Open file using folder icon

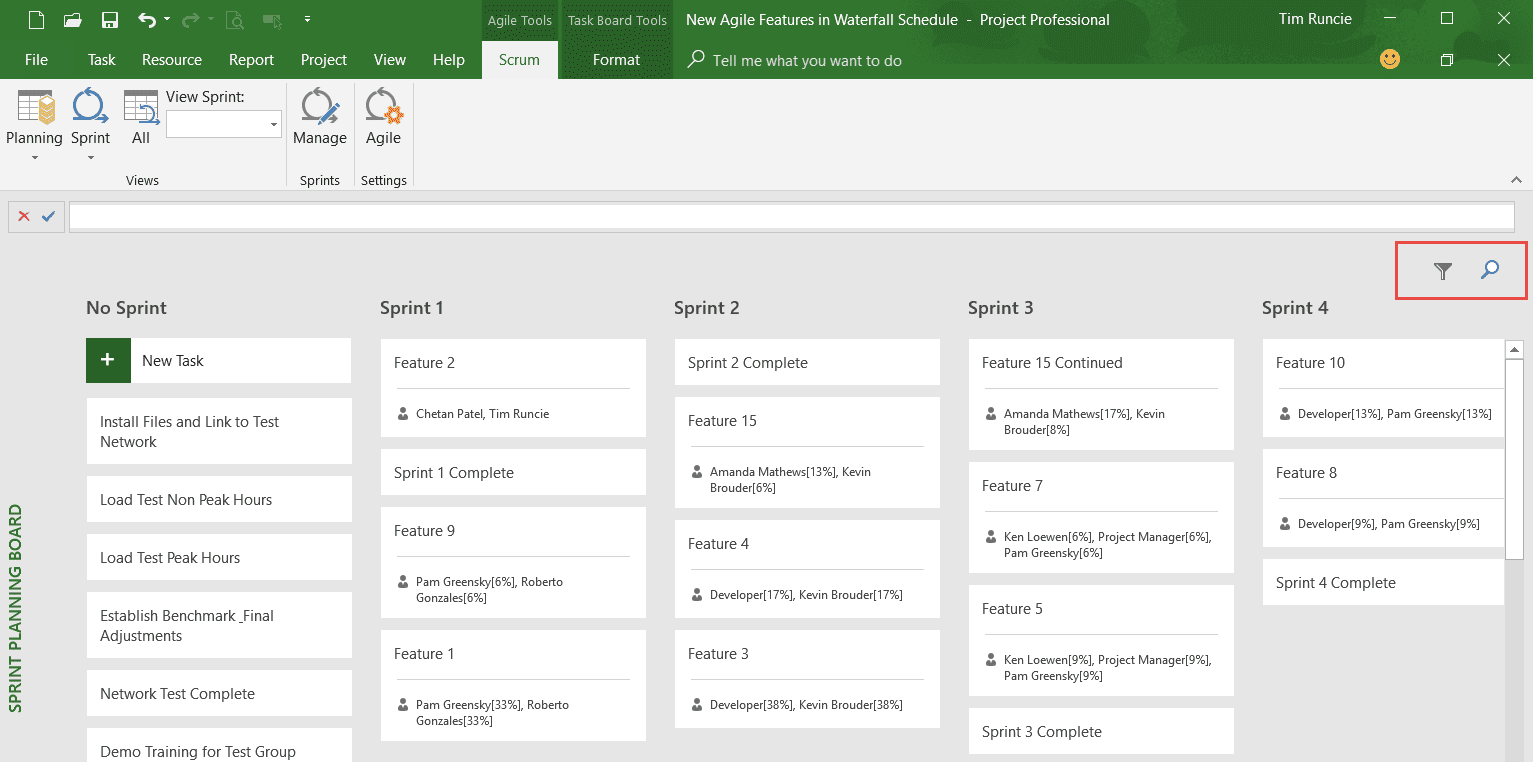(x=73, y=19)
